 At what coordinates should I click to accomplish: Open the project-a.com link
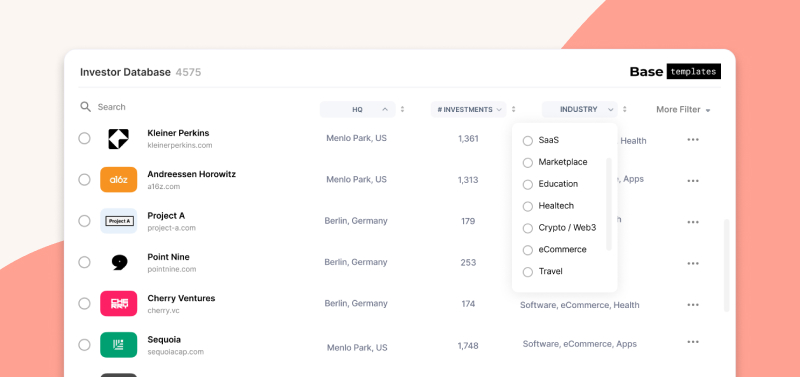tap(171, 228)
